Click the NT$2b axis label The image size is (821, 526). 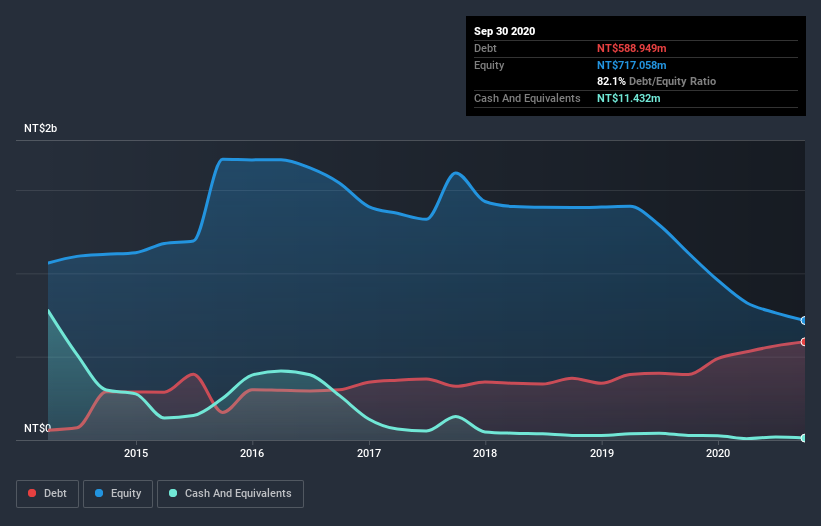[x=40, y=128]
